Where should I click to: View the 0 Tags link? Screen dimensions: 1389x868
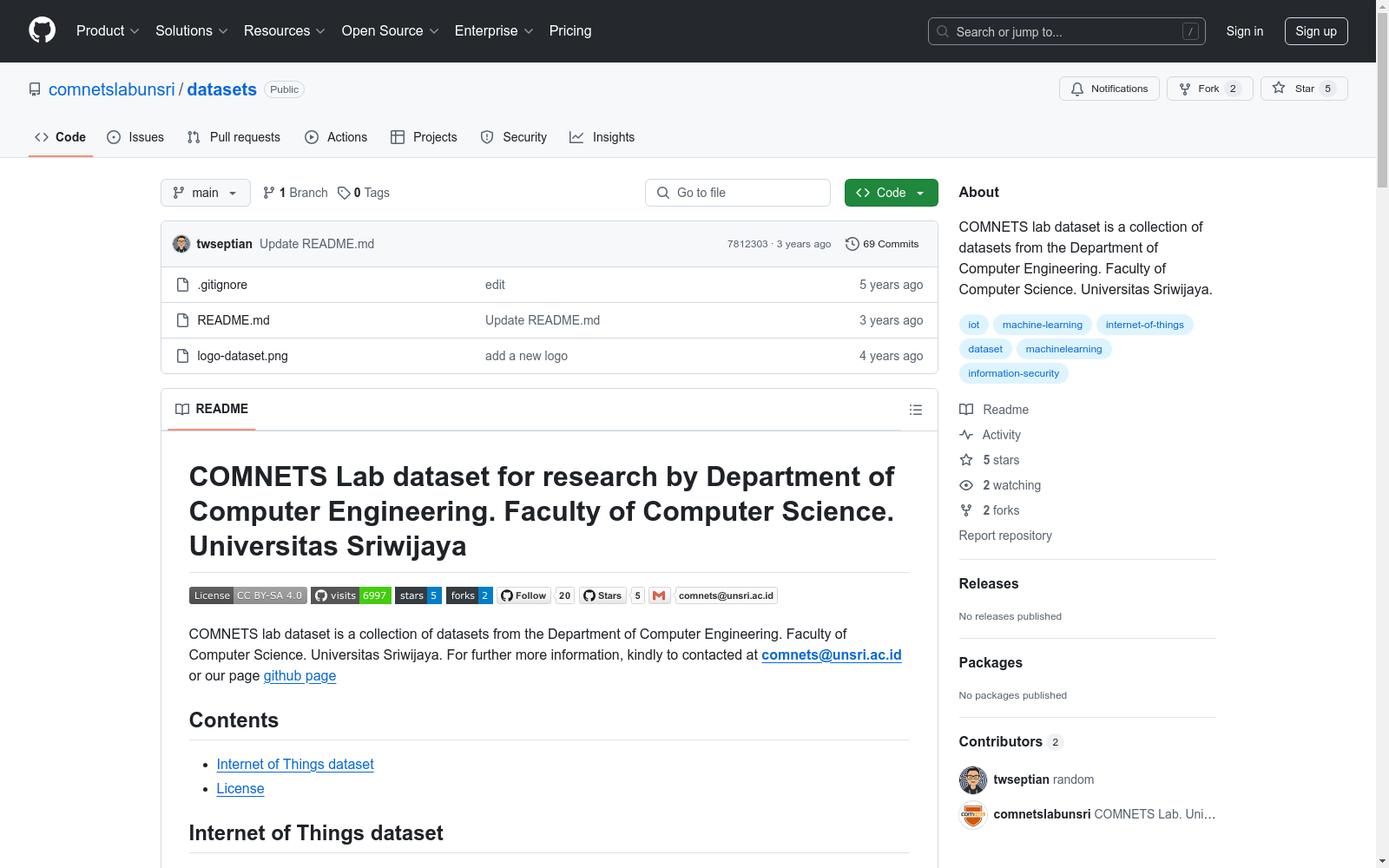point(364,193)
